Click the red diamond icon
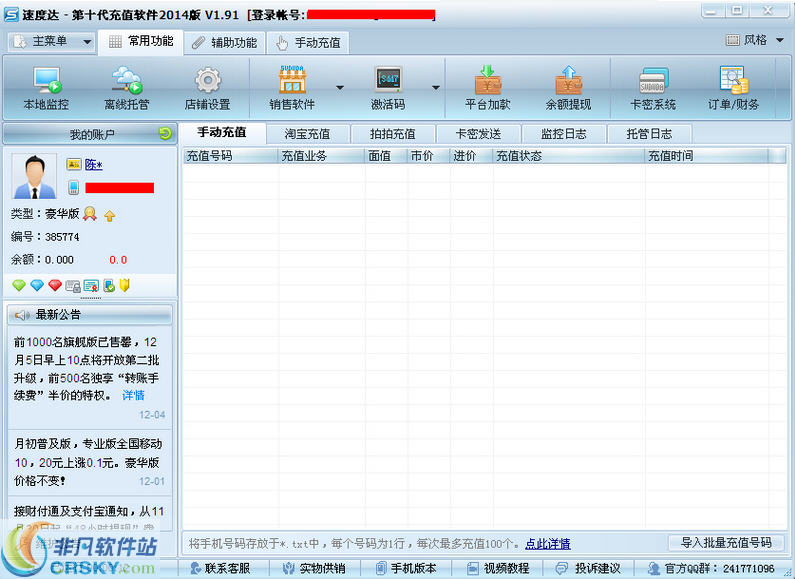This screenshot has width=795, height=579. [x=55, y=285]
